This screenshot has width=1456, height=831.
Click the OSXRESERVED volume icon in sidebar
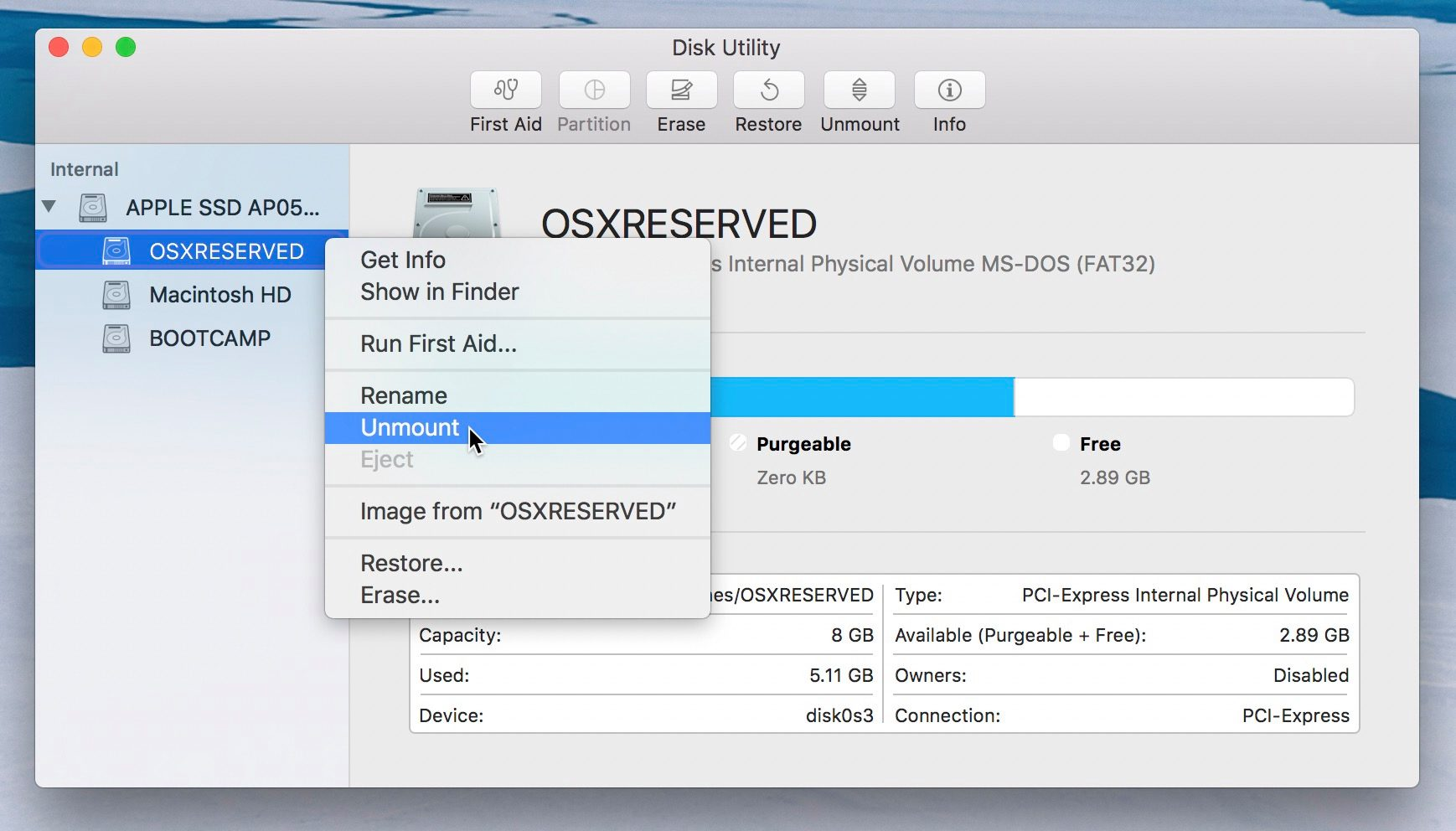point(116,250)
